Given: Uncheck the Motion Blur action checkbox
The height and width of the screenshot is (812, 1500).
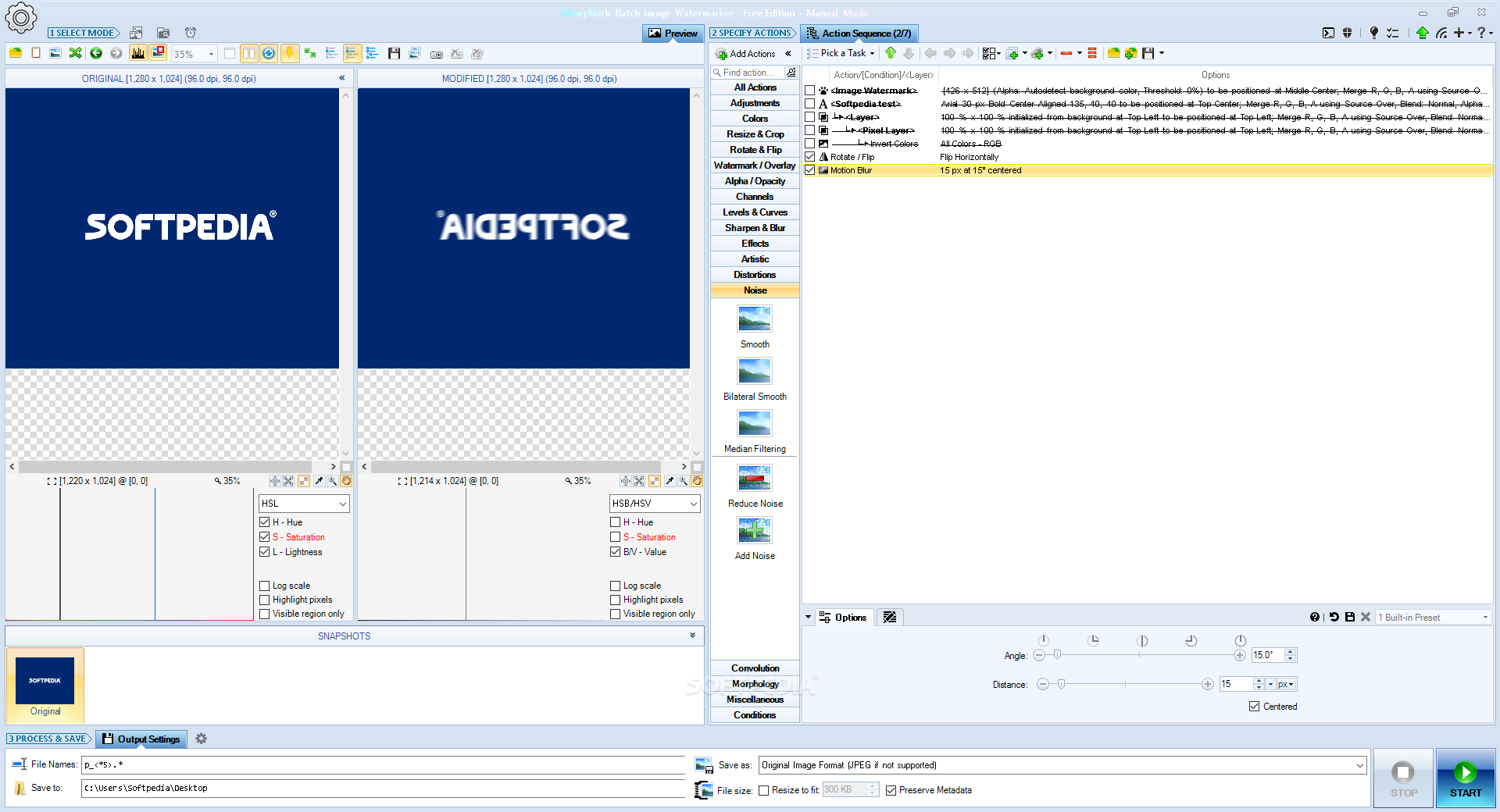Looking at the screenshot, I should 810,170.
